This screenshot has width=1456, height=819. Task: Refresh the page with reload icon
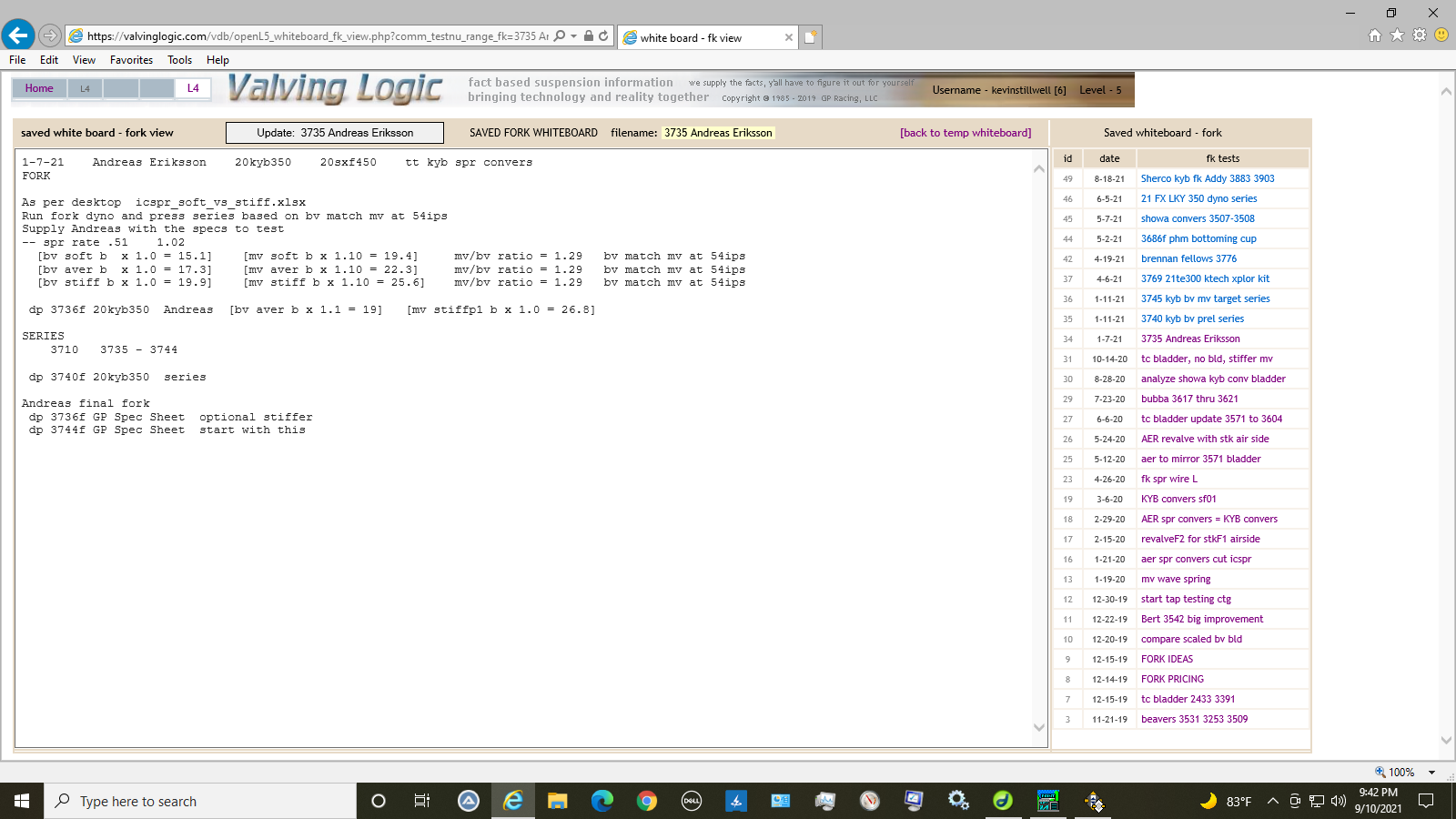click(603, 36)
